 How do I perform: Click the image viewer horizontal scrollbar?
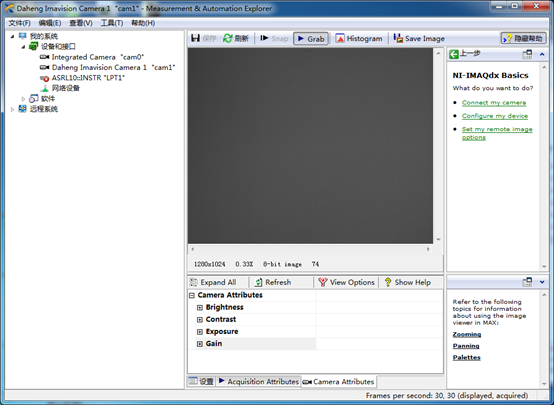310,249
